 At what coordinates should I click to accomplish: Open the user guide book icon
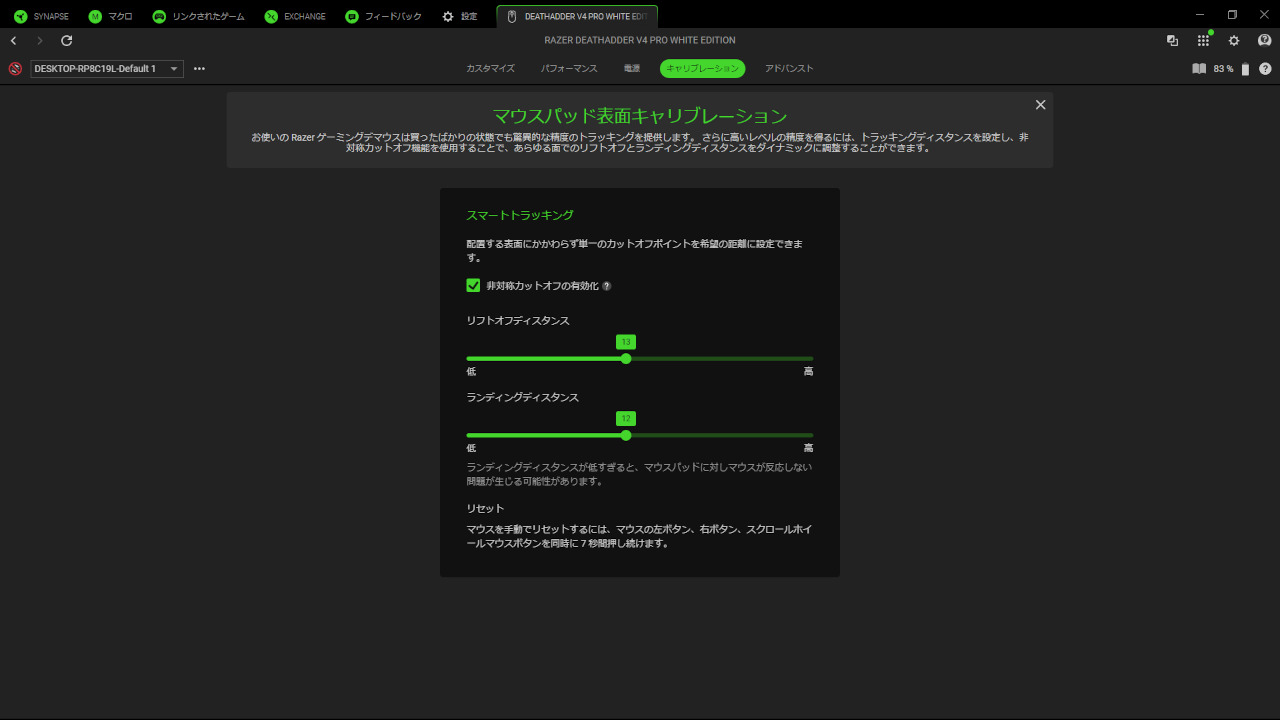1199,69
